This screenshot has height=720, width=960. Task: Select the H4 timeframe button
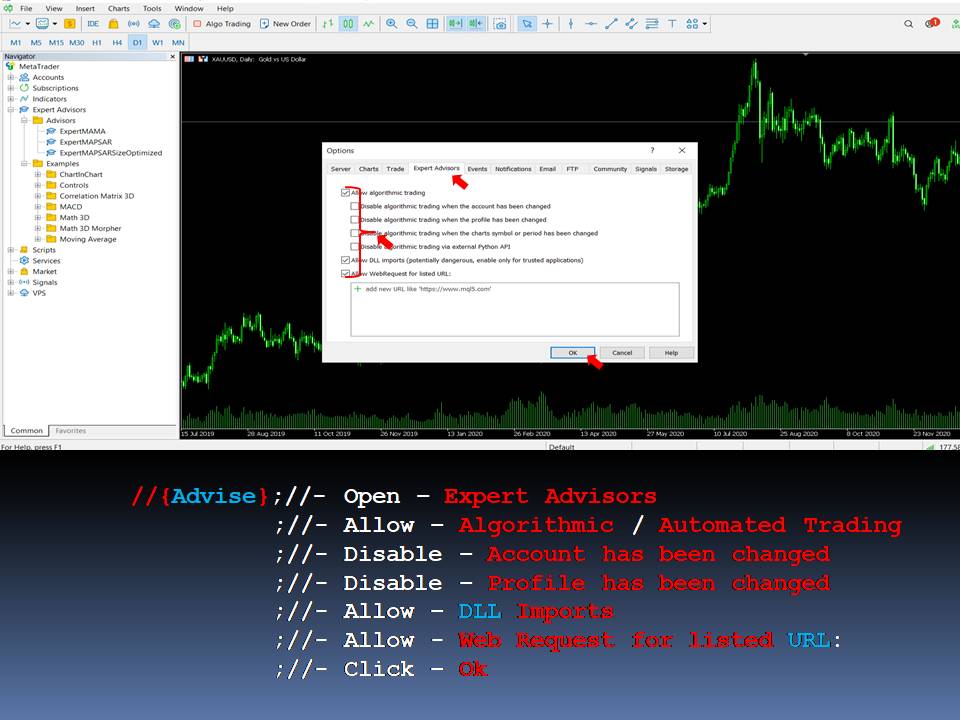[x=117, y=42]
